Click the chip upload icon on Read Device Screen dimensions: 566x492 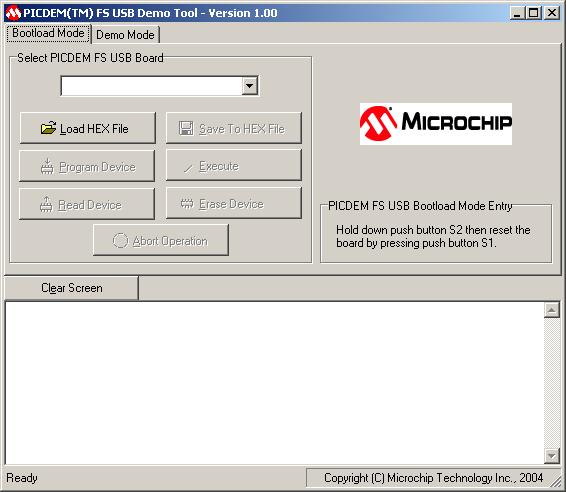tap(46, 205)
